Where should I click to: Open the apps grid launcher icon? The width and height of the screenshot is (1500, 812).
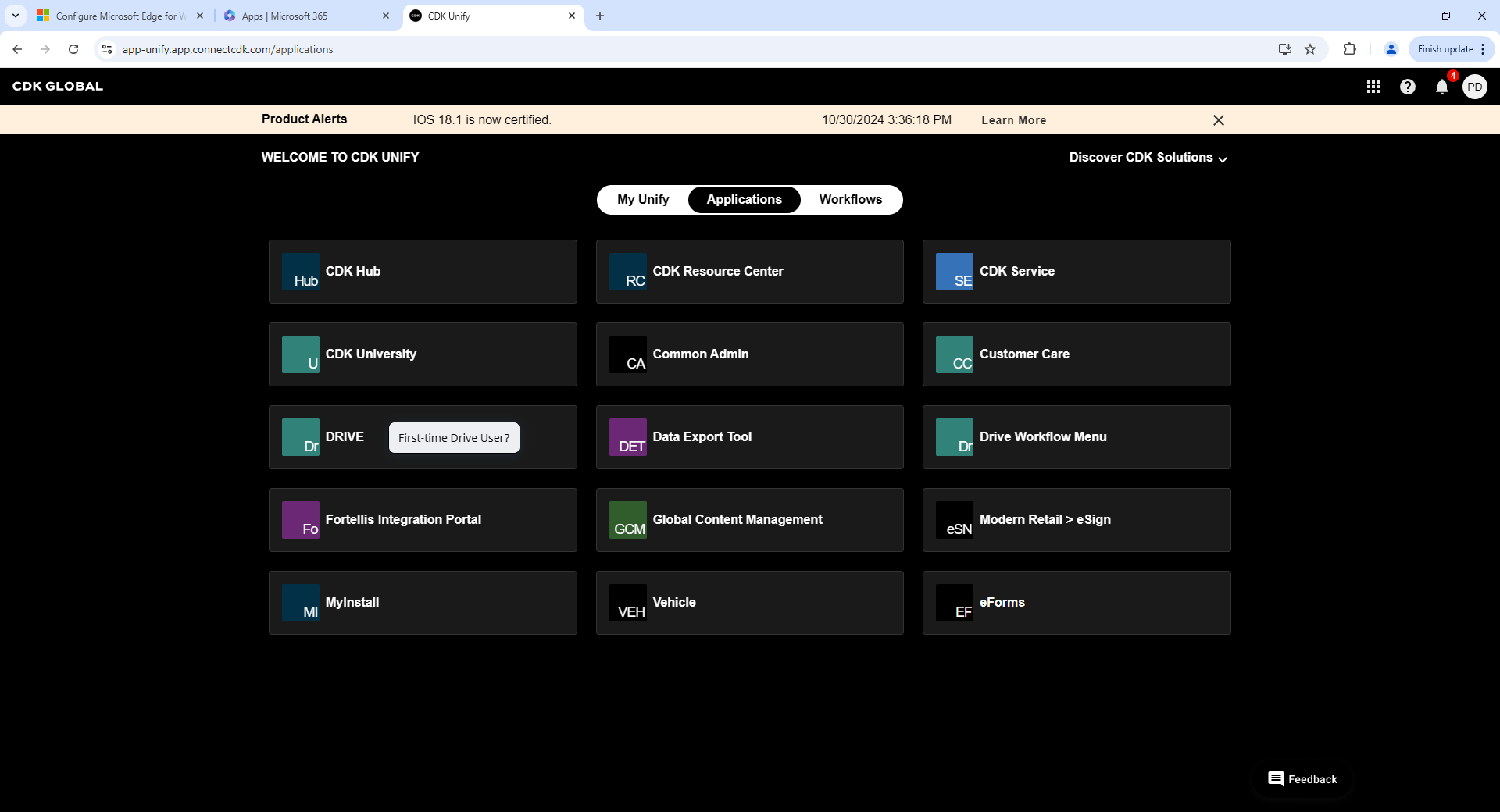coord(1373,87)
